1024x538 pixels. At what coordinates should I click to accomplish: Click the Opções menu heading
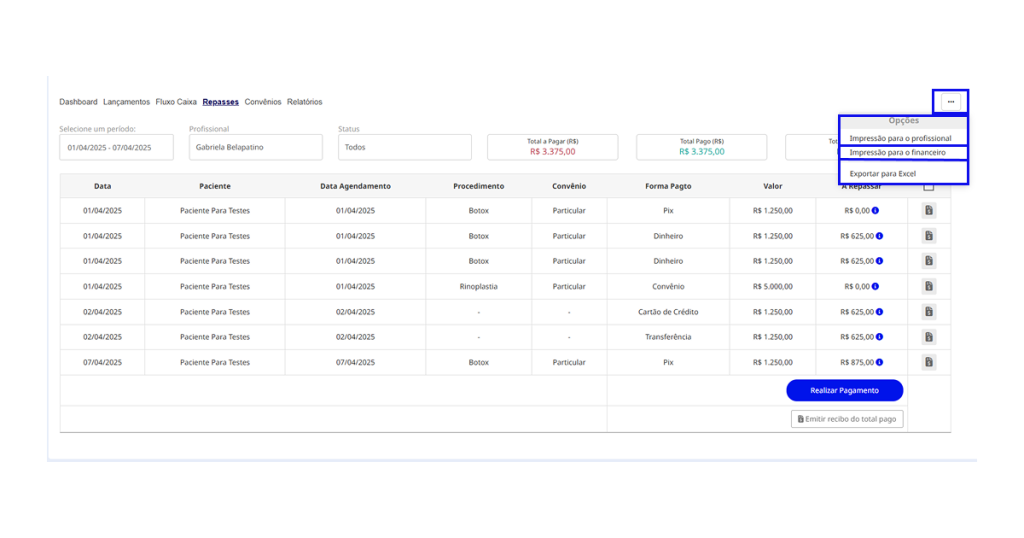pos(903,121)
